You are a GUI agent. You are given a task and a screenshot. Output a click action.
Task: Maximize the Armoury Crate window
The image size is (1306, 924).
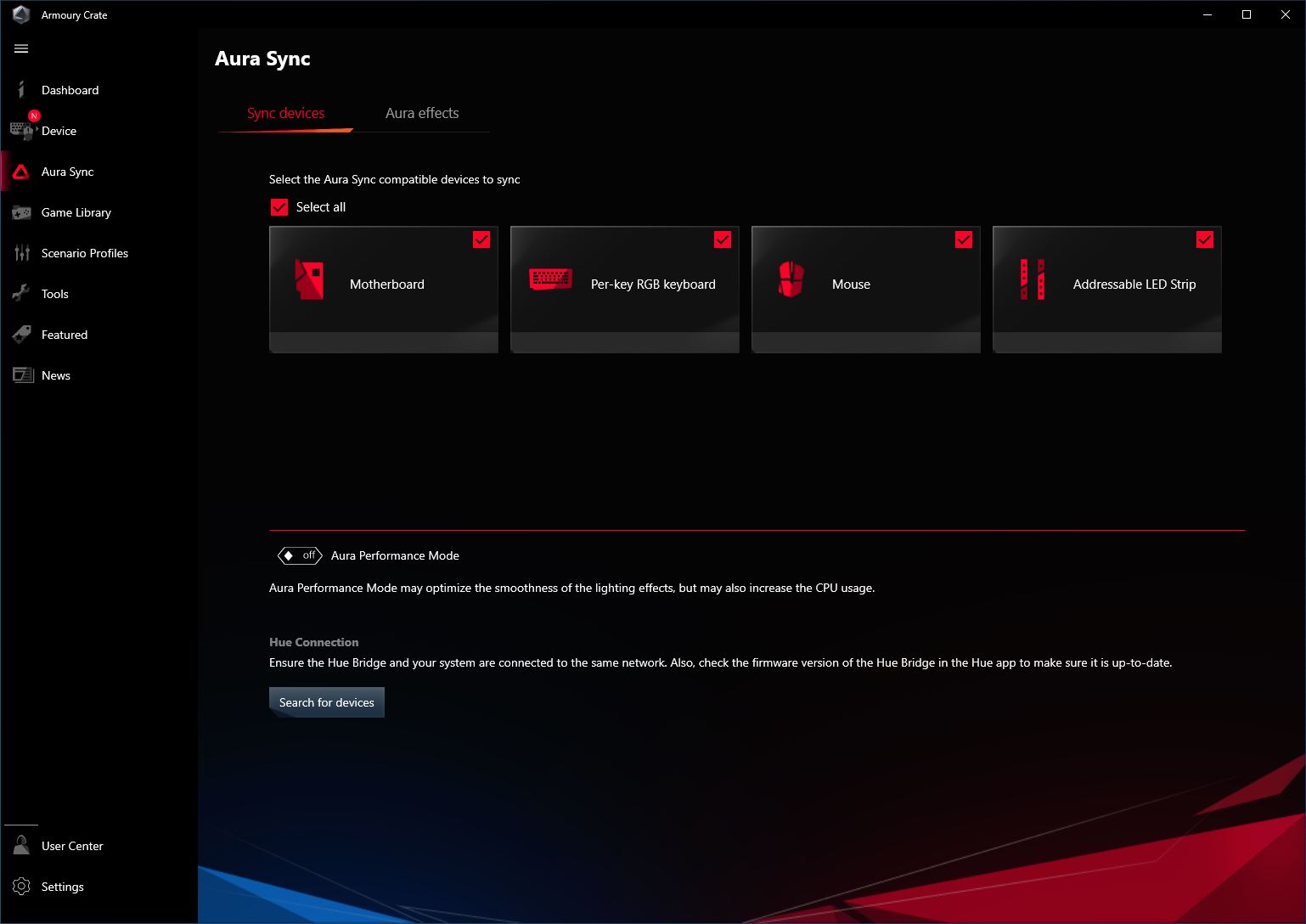(1247, 14)
